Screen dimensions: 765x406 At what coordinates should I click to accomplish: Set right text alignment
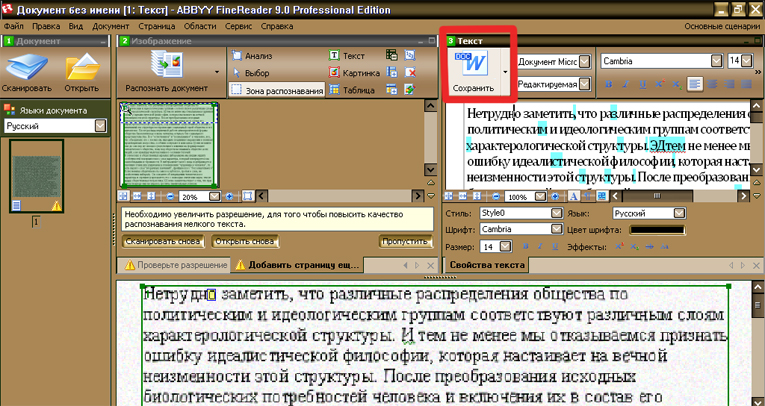point(729,84)
